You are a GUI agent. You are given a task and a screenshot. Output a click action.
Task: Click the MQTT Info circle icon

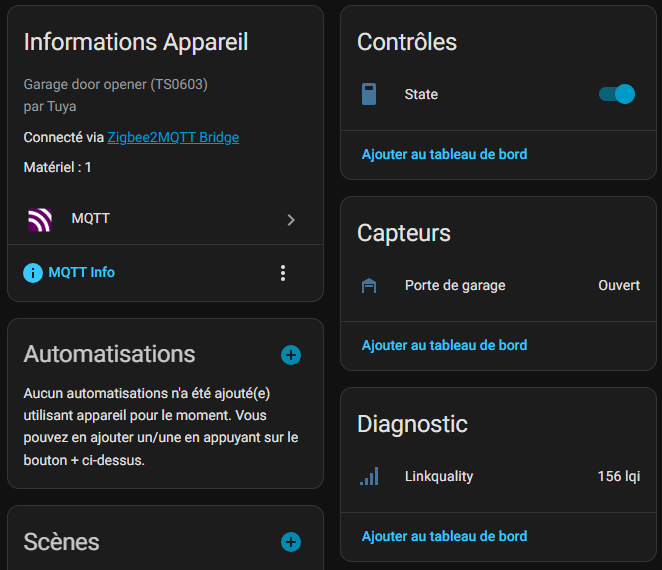33,272
